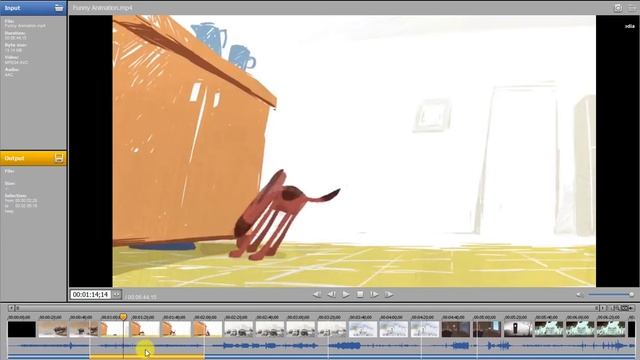The width and height of the screenshot is (640, 360).
Task: Play the video
Action: pos(346,294)
